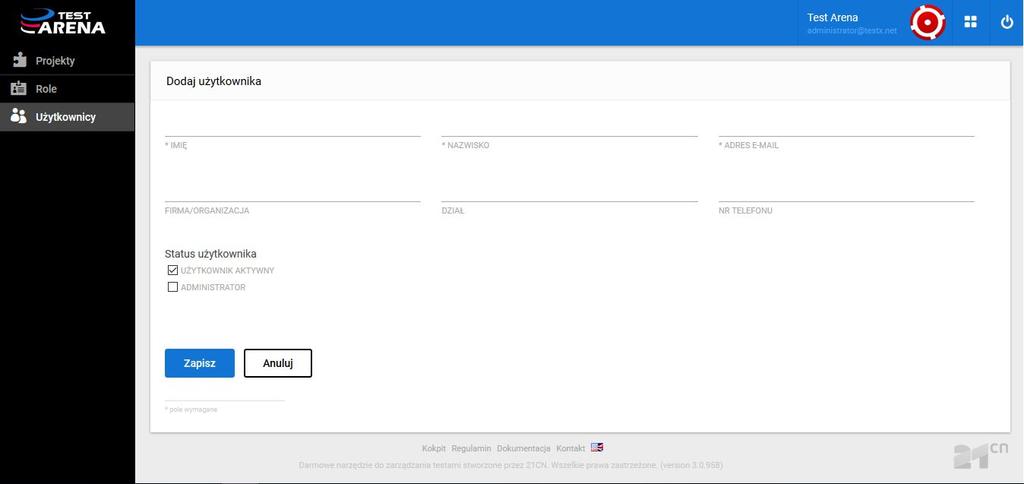Click the Projekty puzzle icon in the sidebar
This screenshot has width=1024, height=484.
20,61
